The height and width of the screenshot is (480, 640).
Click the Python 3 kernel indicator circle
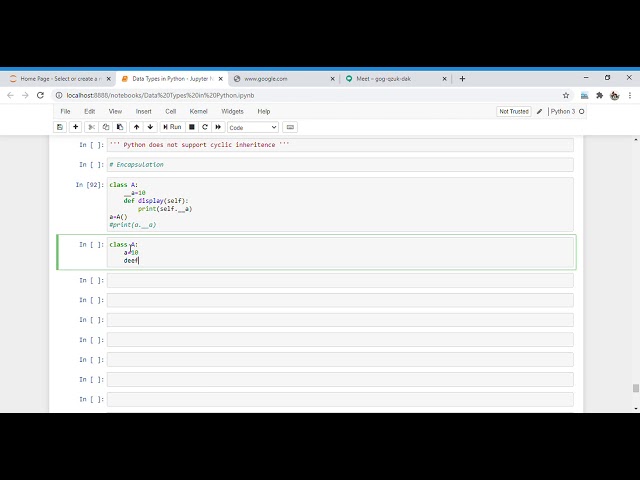click(582, 111)
